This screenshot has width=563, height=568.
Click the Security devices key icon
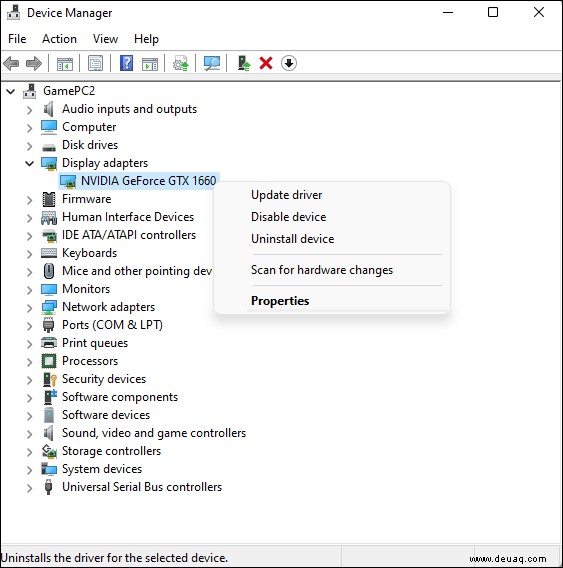(50, 379)
